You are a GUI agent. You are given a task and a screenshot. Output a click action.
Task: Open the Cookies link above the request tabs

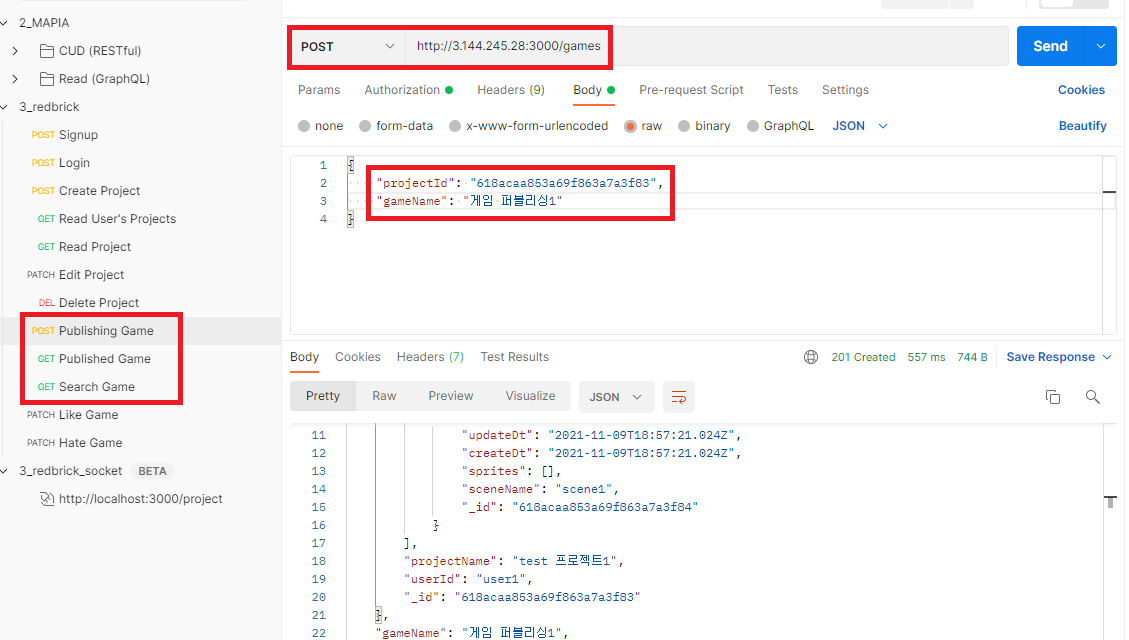1081,90
